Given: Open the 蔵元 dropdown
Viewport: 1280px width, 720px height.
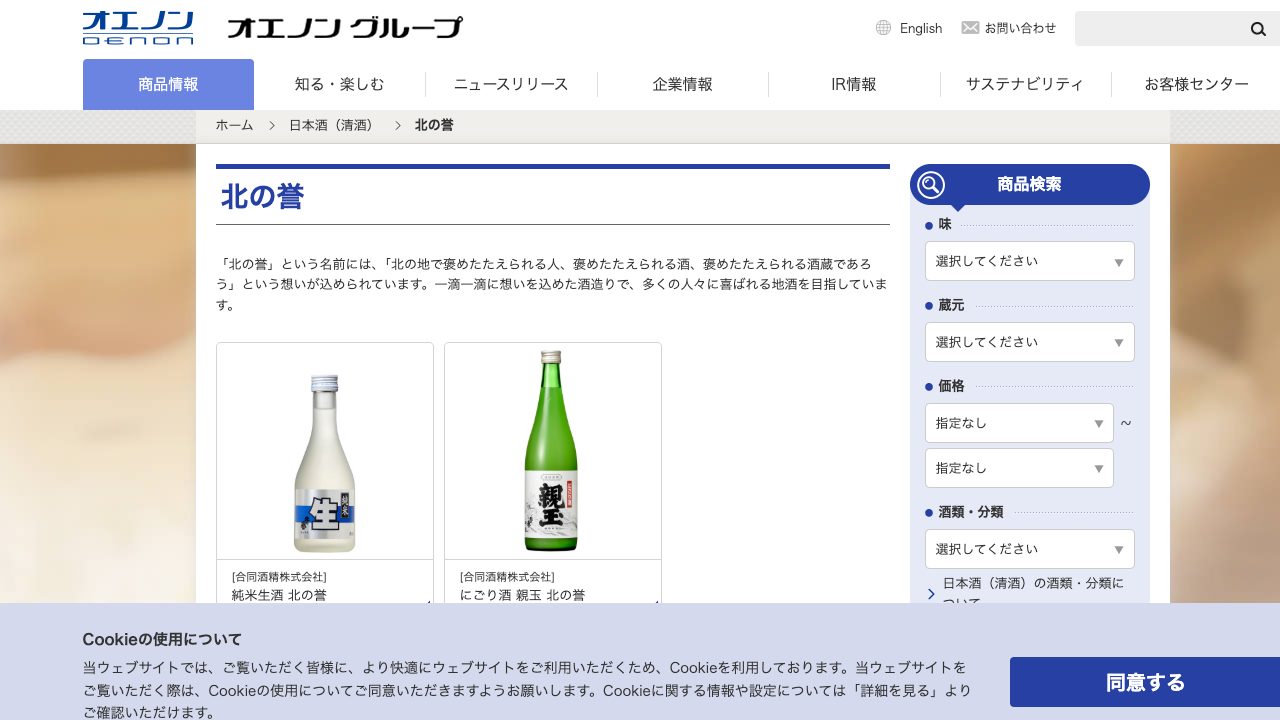Looking at the screenshot, I should click(1030, 342).
